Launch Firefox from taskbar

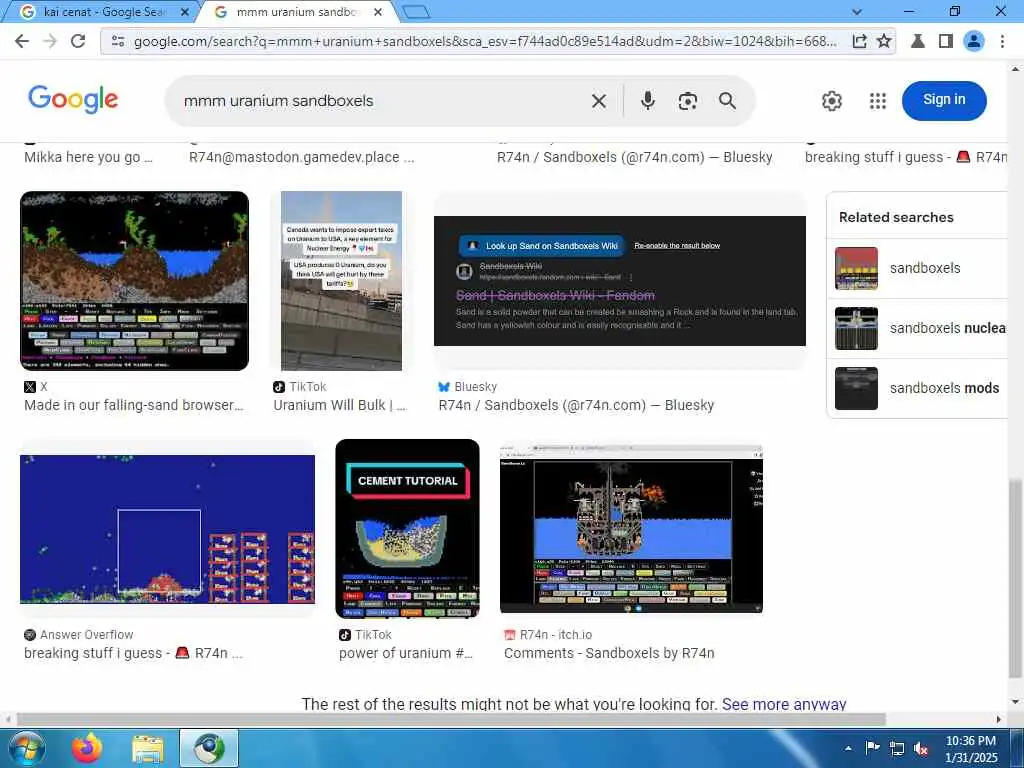(x=88, y=748)
